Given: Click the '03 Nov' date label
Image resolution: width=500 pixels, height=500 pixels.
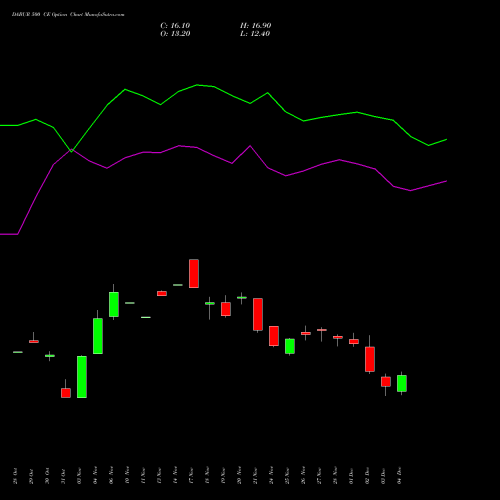Looking at the screenshot, I should coord(79,475).
